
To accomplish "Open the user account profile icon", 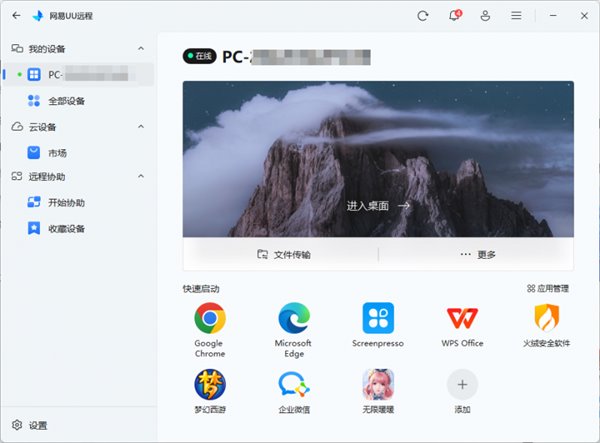I will (x=486, y=16).
